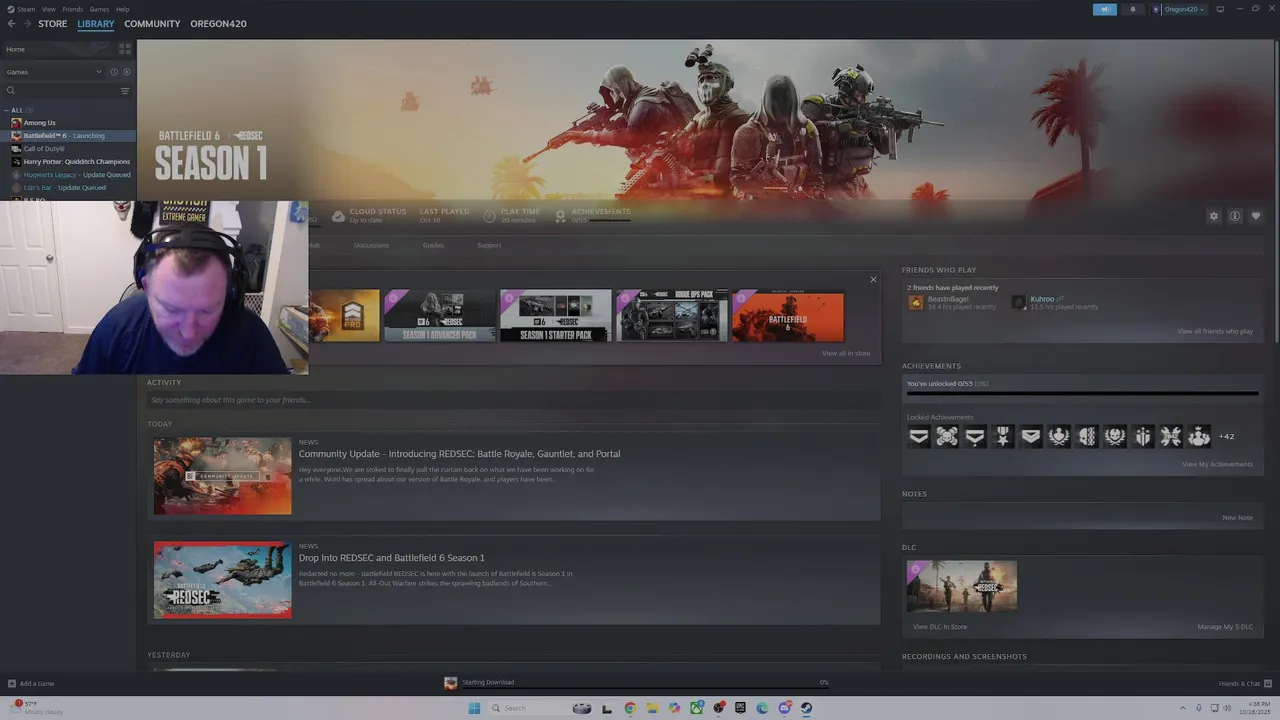Go to the COMMUNITY tab
Screen dimensions: 1280x720
[152, 24]
